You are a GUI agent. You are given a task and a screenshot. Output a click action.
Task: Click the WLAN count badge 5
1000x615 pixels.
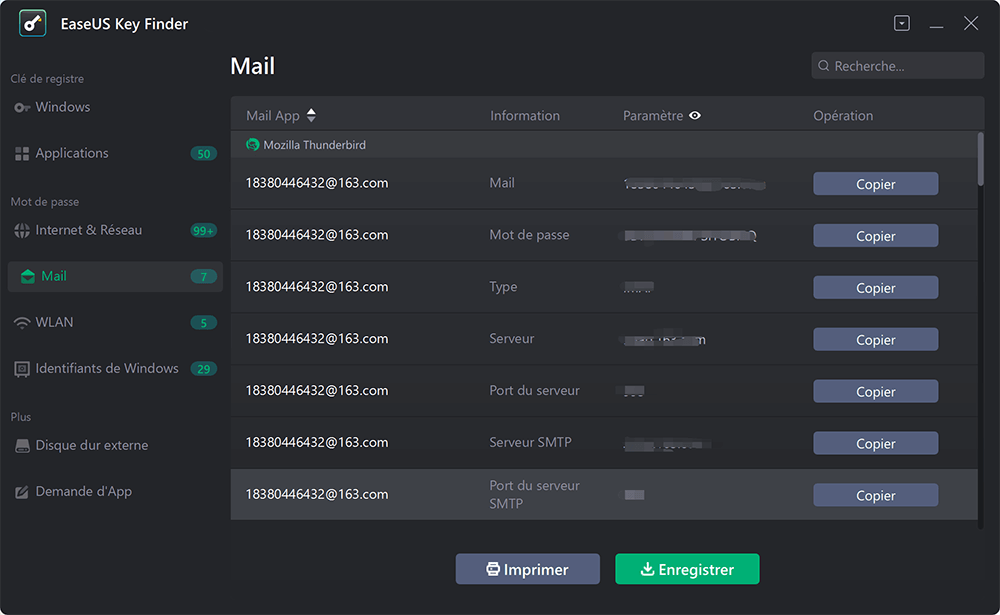[203, 323]
